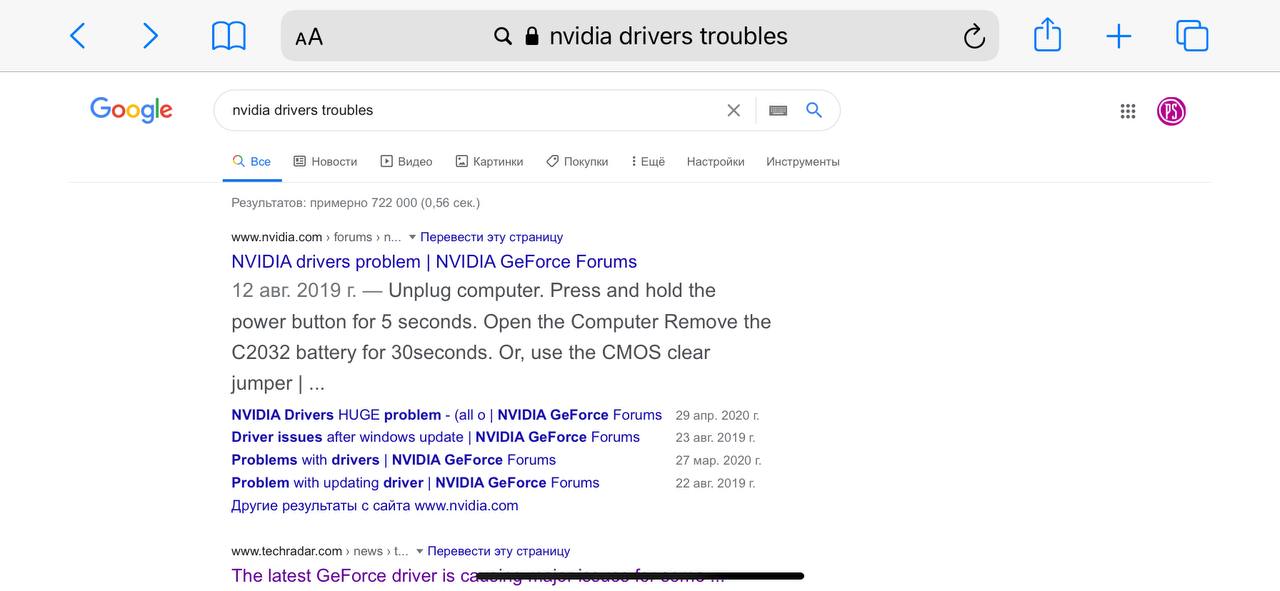Open the on-screen keyboard icon
The image size is (1280, 591).
(x=778, y=110)
